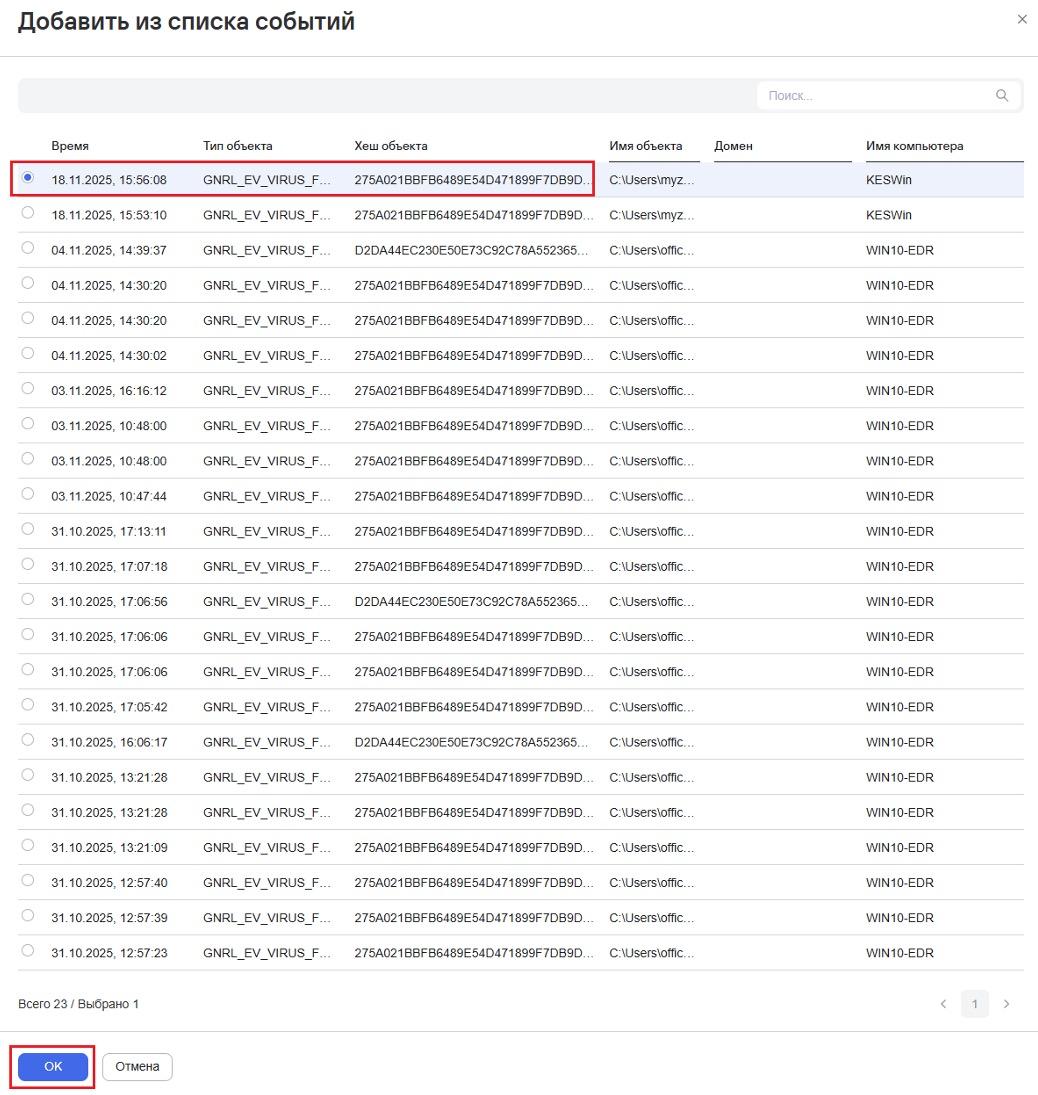Select radio for event 03.11.2025, 10:47:44
This screenshot has height=1095, width=1038.
(x=27, y=493)
